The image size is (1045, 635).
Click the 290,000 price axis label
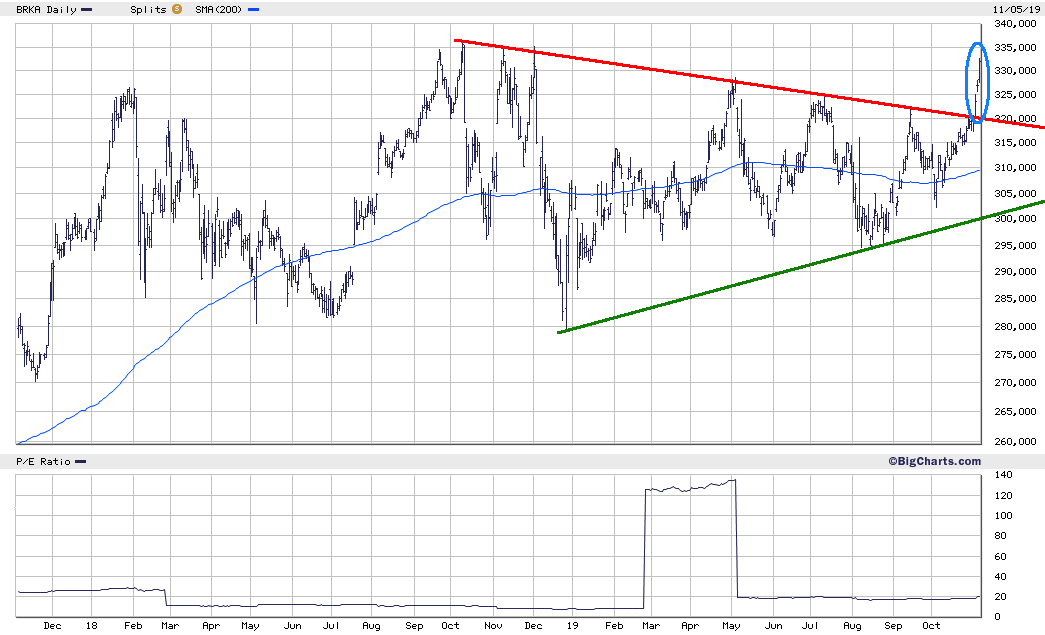[x=1016, y=272]
